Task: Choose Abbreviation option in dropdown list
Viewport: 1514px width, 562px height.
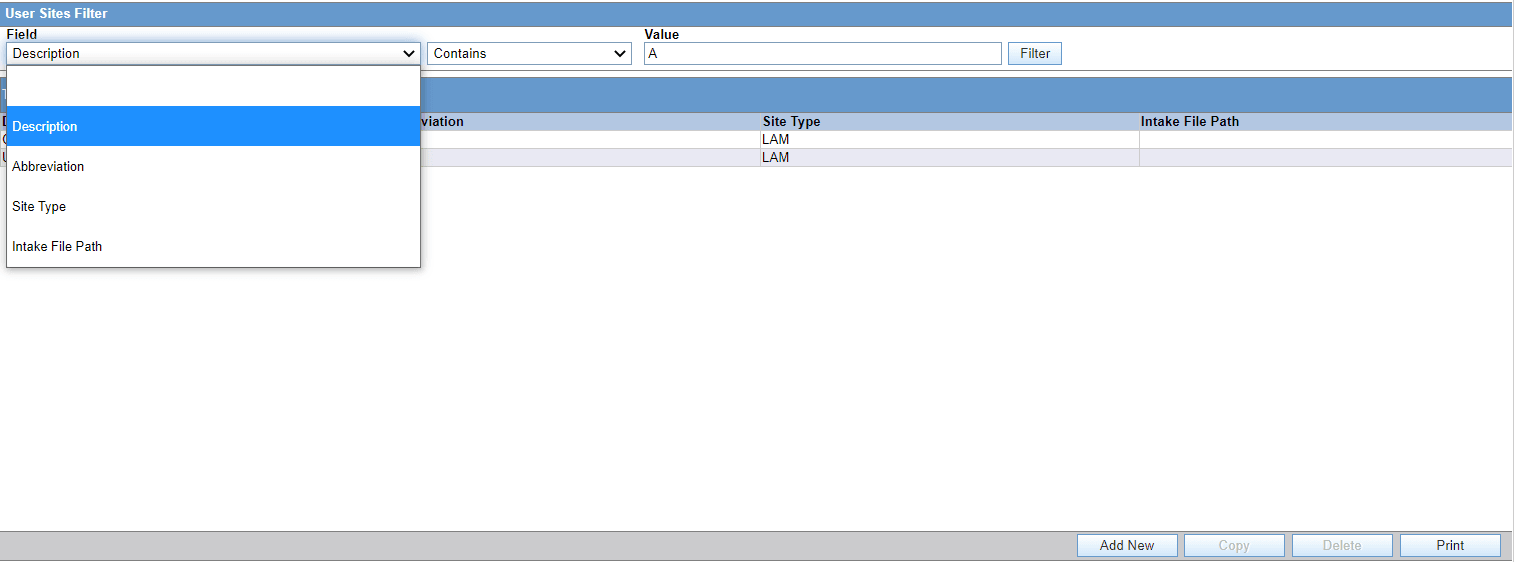Action: coord(213,166)
